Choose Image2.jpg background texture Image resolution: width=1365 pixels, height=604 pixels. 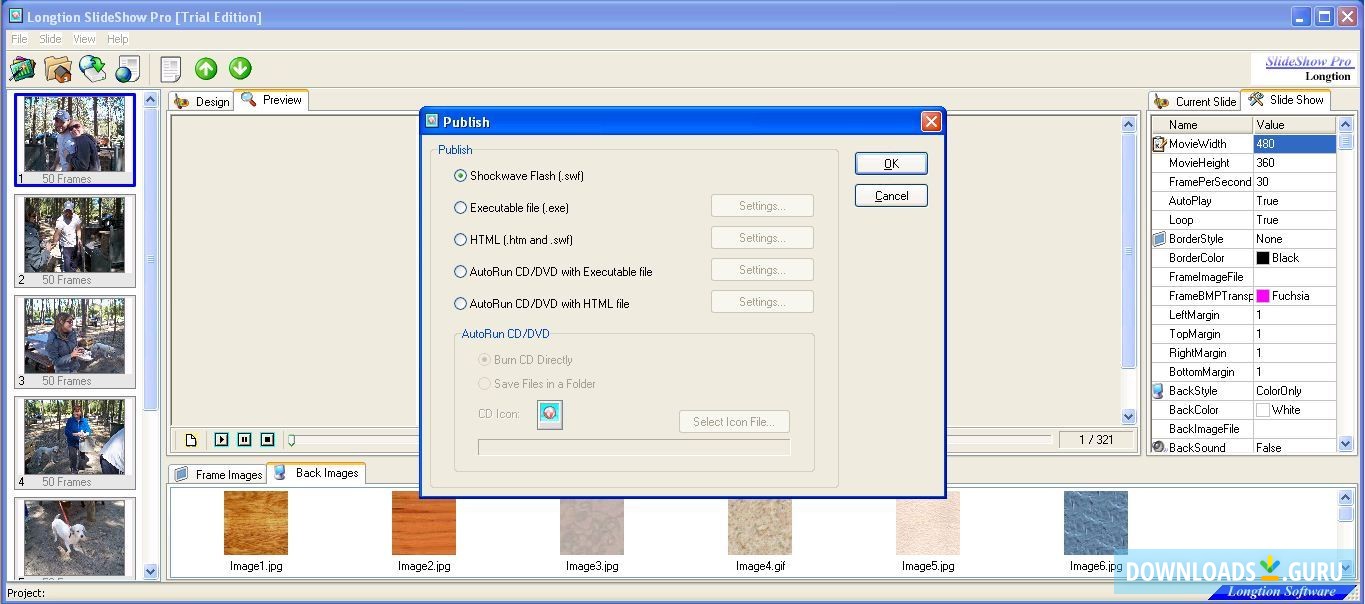[424, 523]
